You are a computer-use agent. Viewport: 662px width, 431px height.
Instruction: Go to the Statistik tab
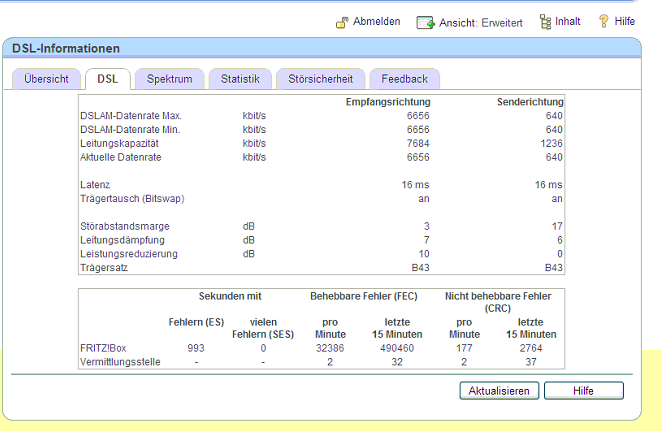pos(240,79)
